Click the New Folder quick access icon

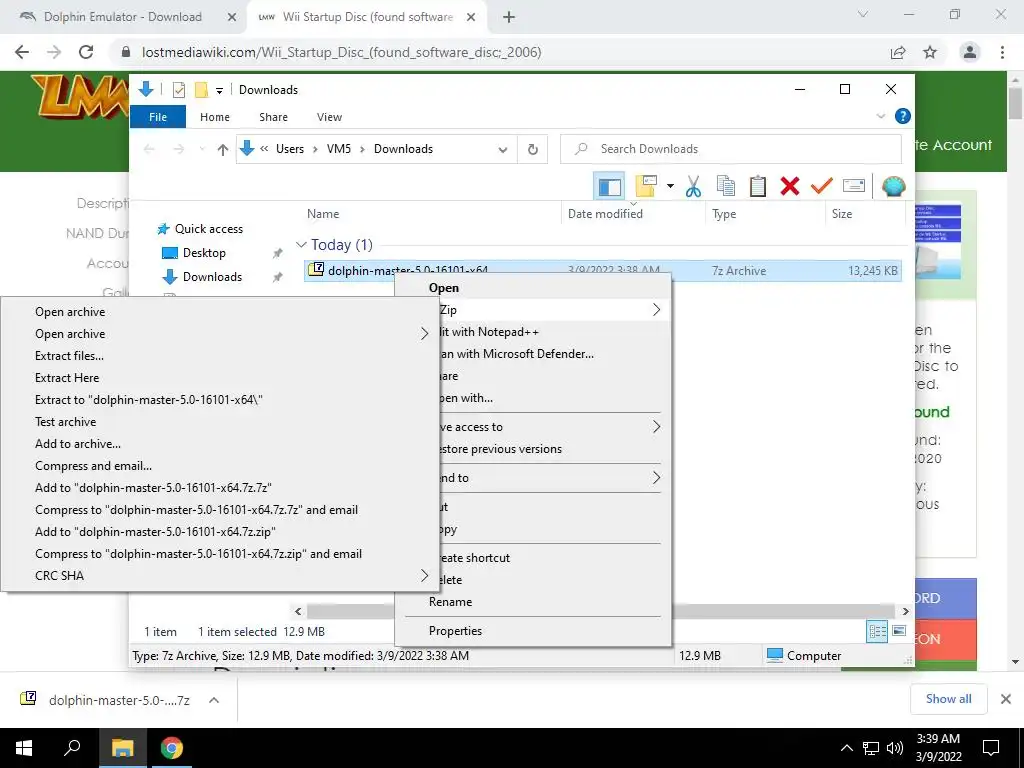click(x=201, y=90)
